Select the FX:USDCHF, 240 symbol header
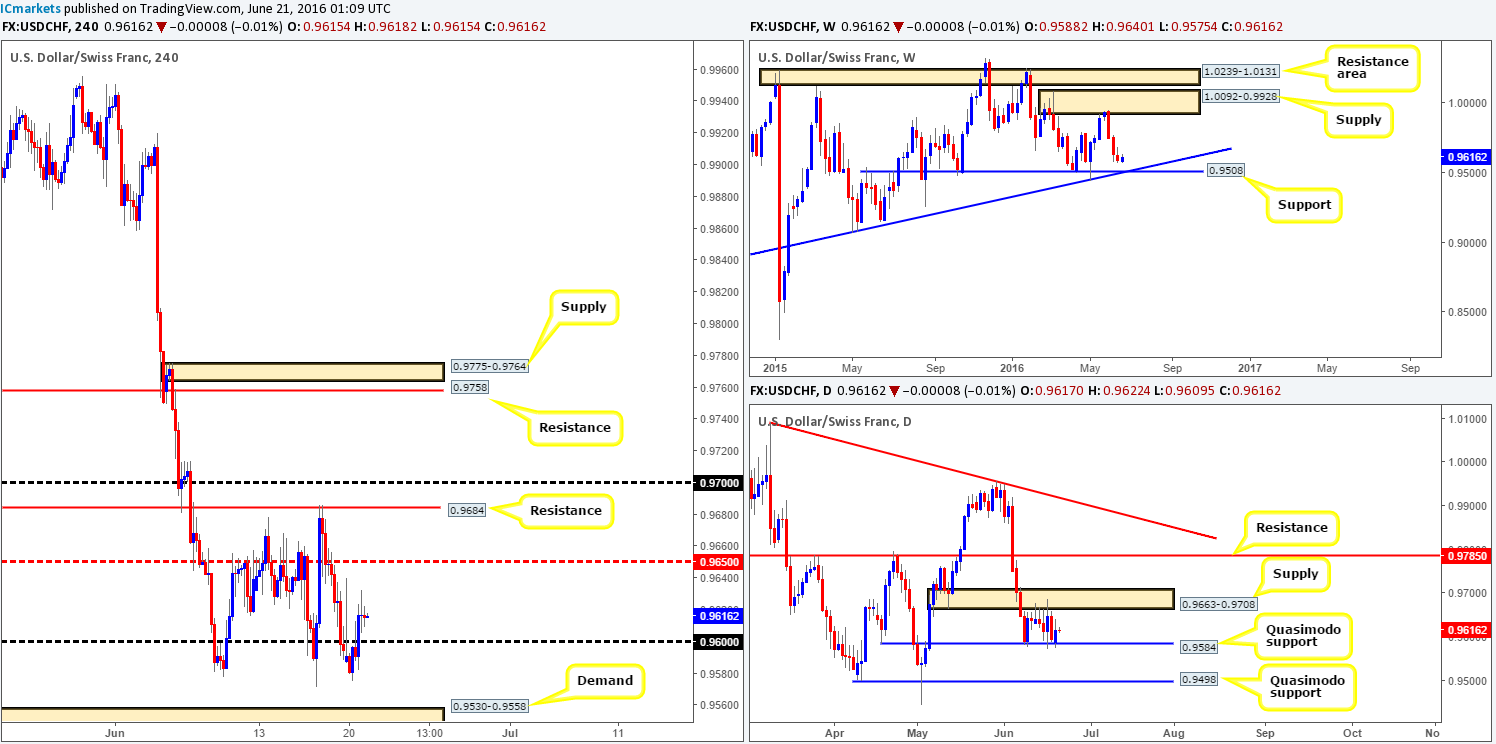Screen dimensions: 1496x744 tap(51, 27)
